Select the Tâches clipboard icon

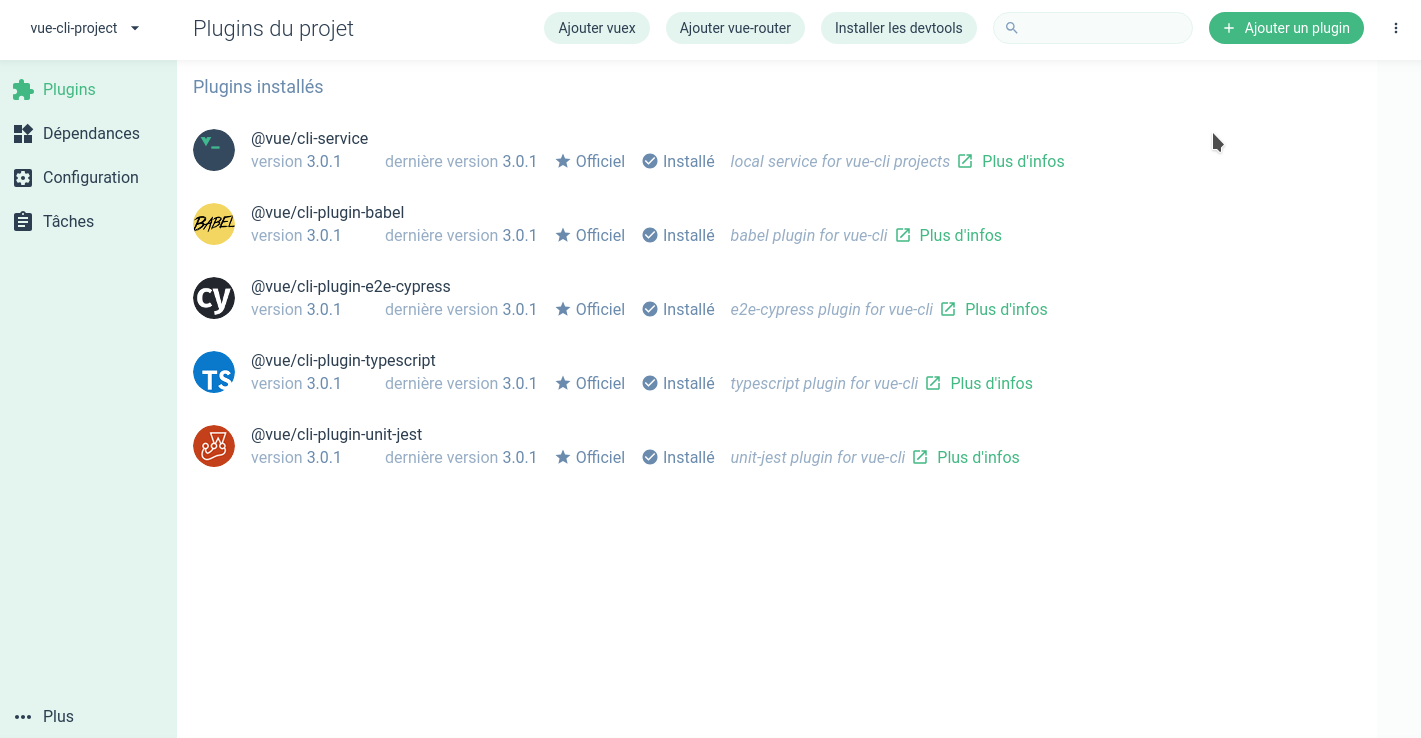pos(23,221)
